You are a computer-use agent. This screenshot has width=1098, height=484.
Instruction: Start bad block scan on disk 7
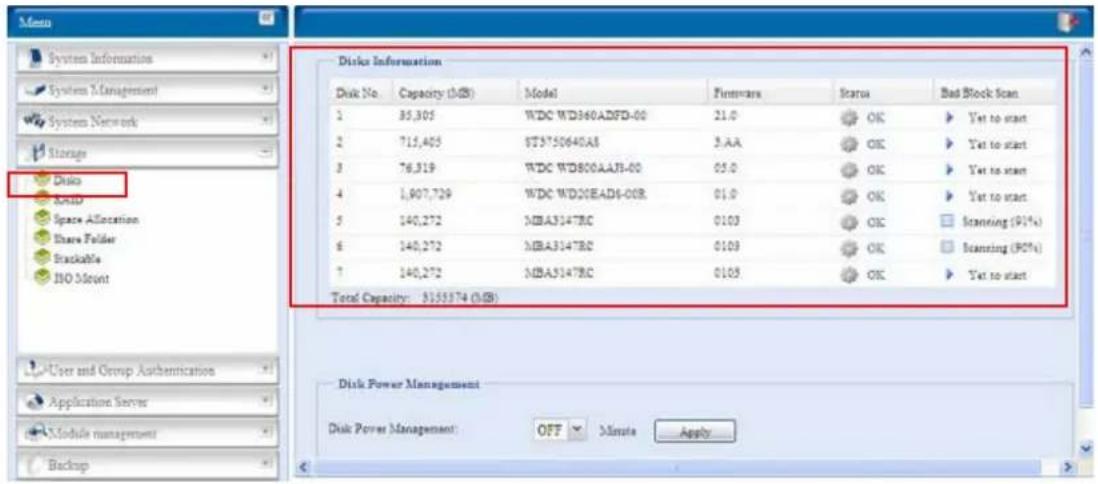[x=950, y=275]
